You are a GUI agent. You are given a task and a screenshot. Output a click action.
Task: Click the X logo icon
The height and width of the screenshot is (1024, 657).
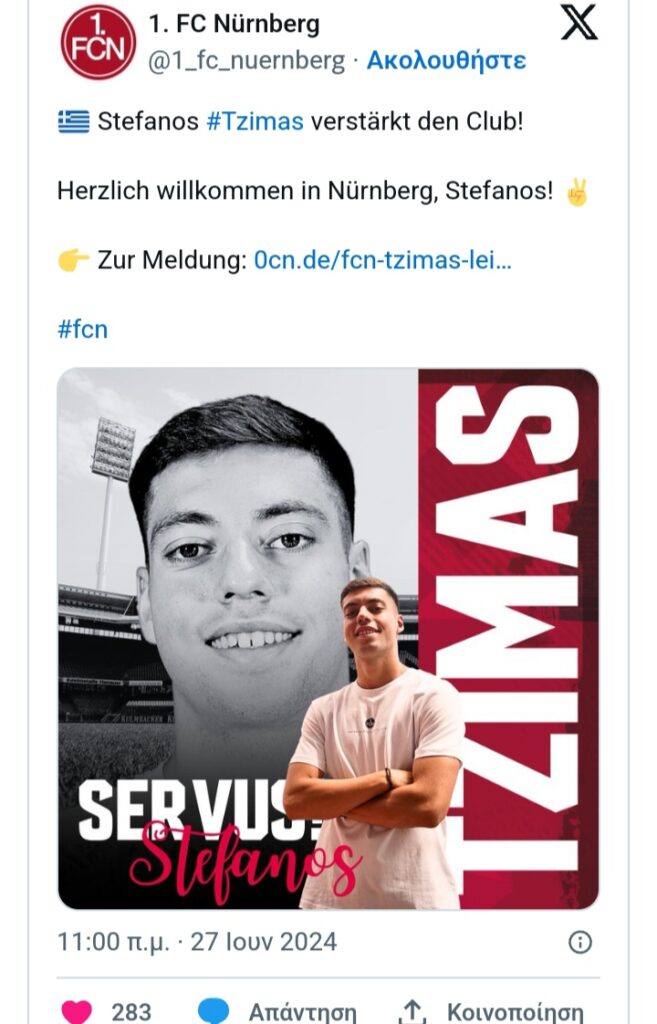579,22
